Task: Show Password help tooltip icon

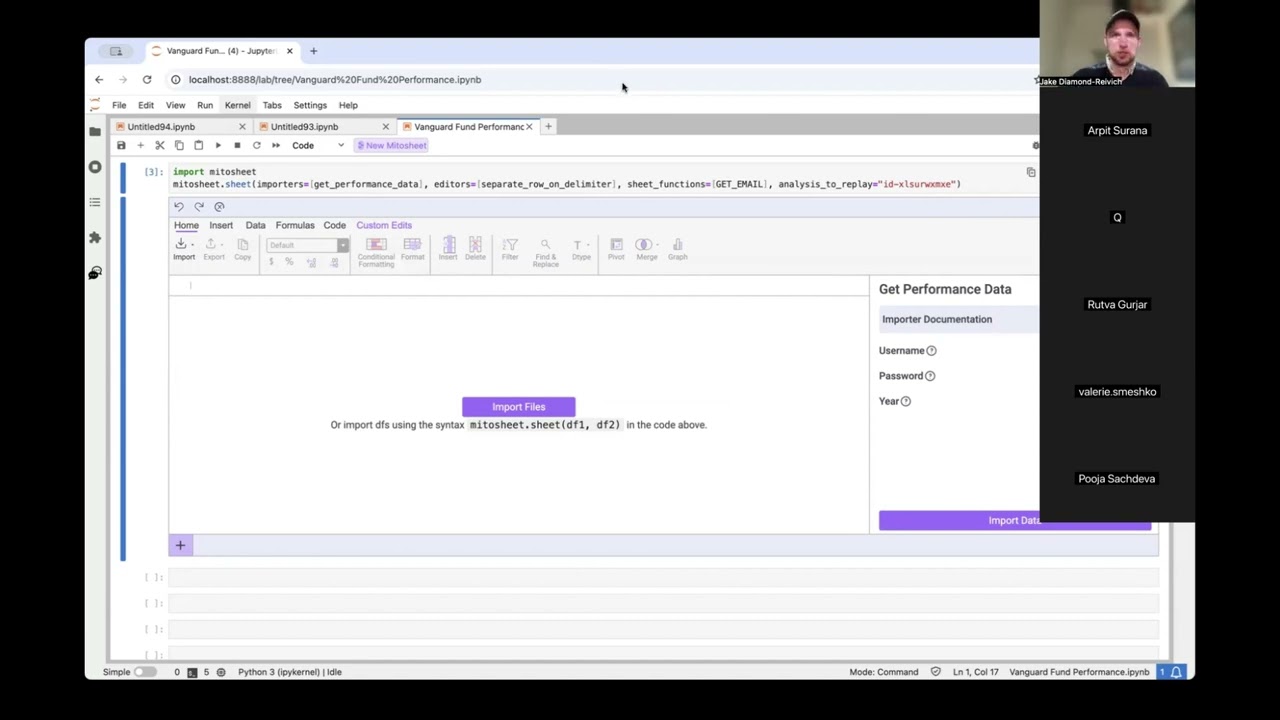Action: tap(930, 376)
